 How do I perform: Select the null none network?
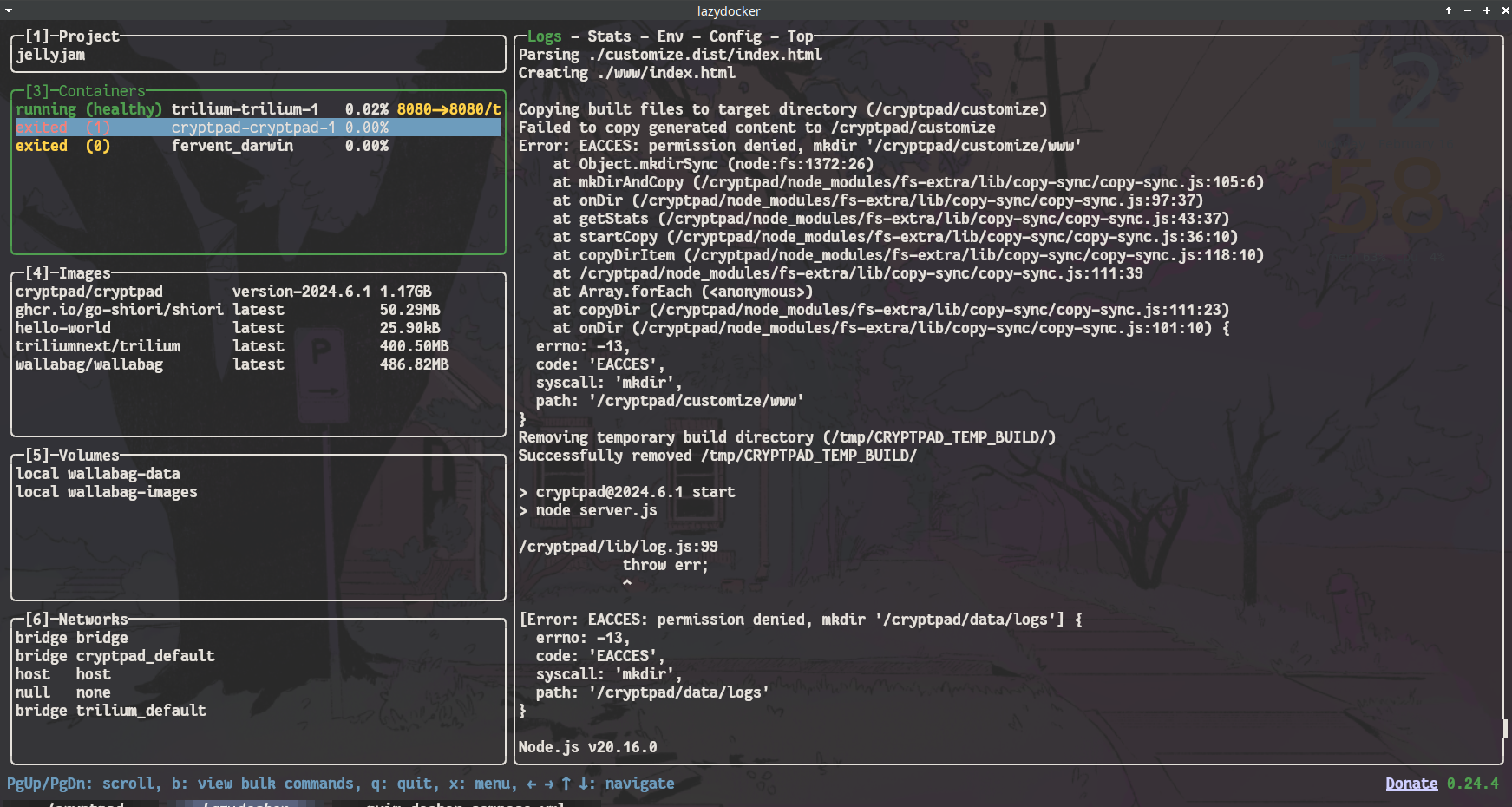(259, 692)
